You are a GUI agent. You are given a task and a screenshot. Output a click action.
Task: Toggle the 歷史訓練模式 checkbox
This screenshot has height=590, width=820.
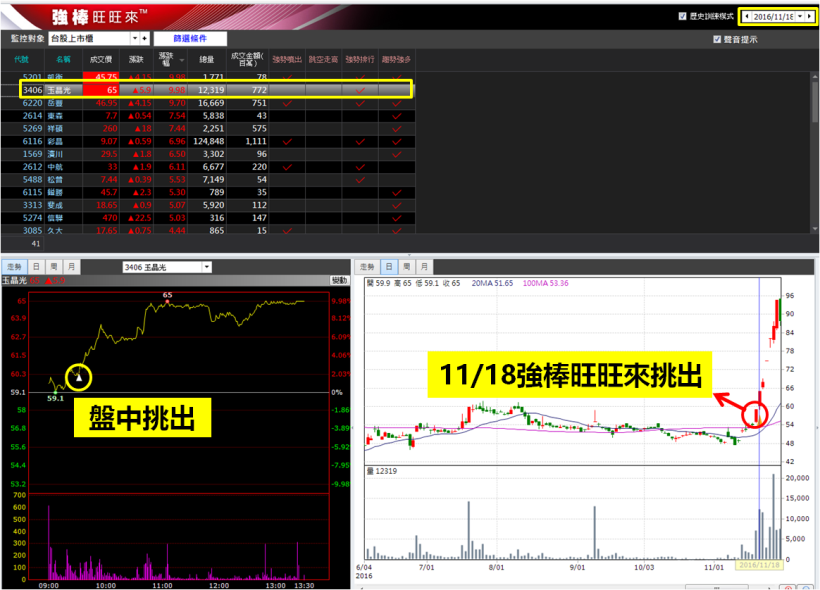[x=682, y=16]
